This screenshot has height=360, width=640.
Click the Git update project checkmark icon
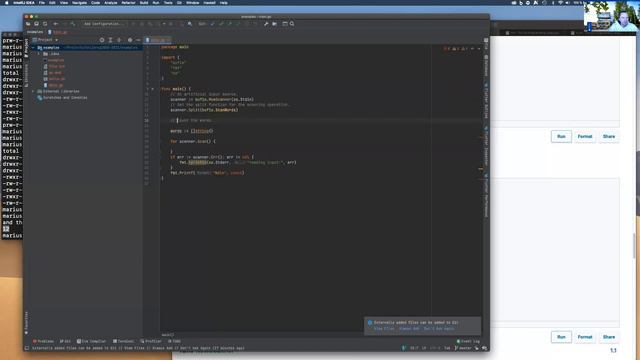[x=212, y=24]
